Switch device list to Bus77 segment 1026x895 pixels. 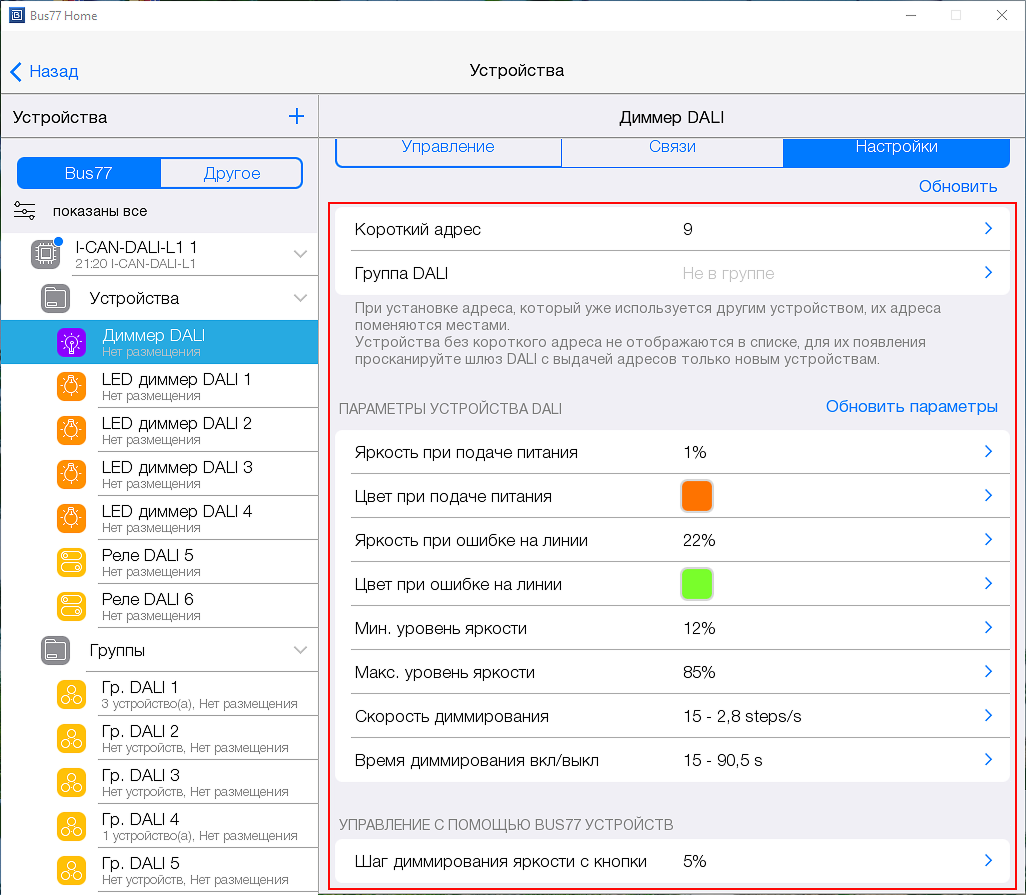[x=89, y=173]
